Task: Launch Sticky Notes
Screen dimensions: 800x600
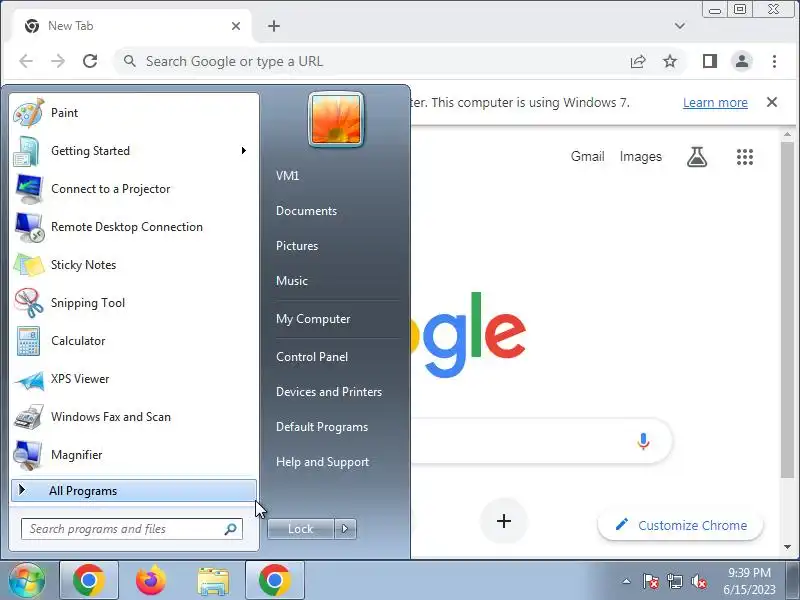Action: pyautogui.click(x=134, y=265)
